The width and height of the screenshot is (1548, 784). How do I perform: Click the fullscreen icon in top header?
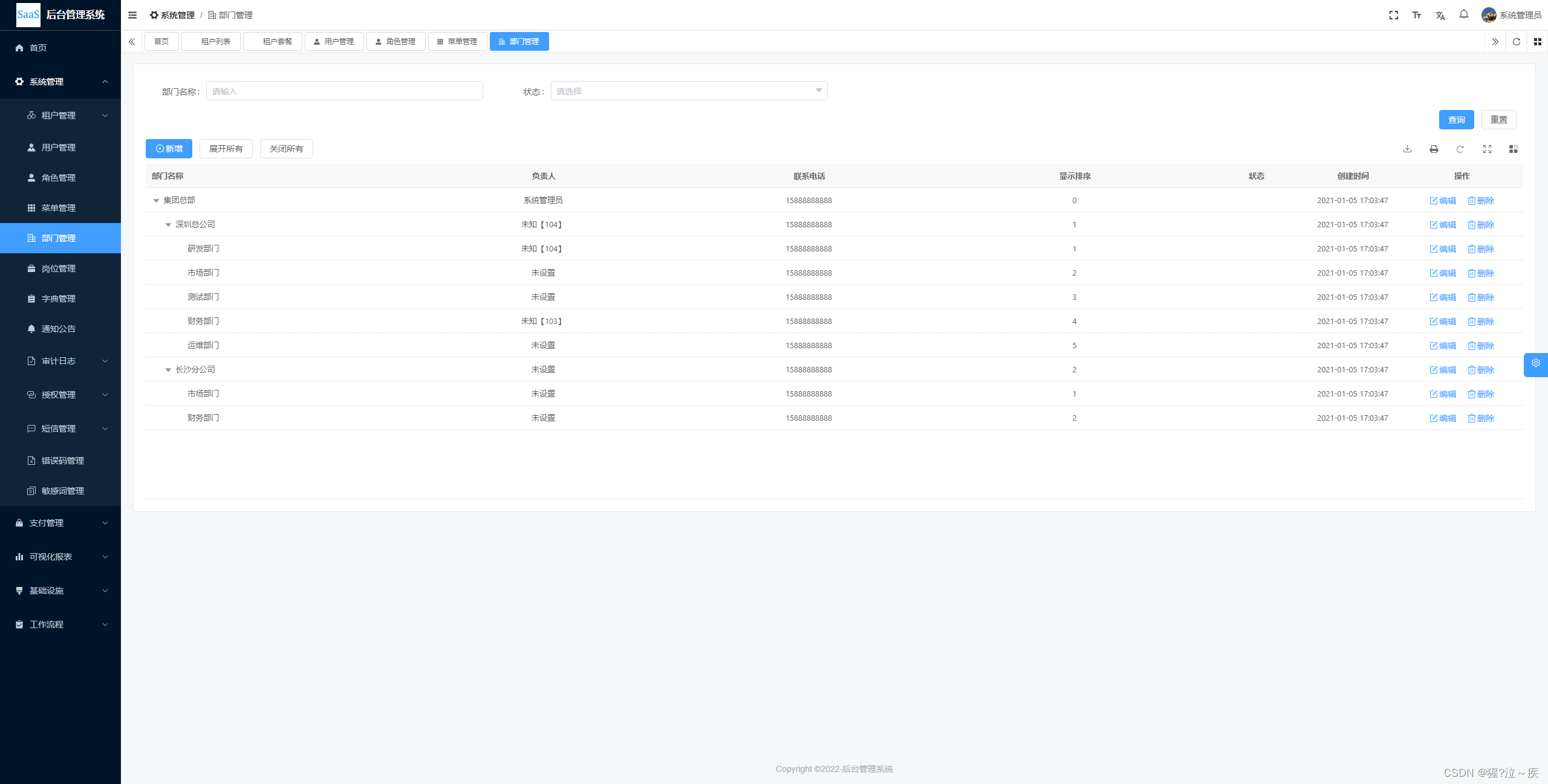pos(1393,15)
